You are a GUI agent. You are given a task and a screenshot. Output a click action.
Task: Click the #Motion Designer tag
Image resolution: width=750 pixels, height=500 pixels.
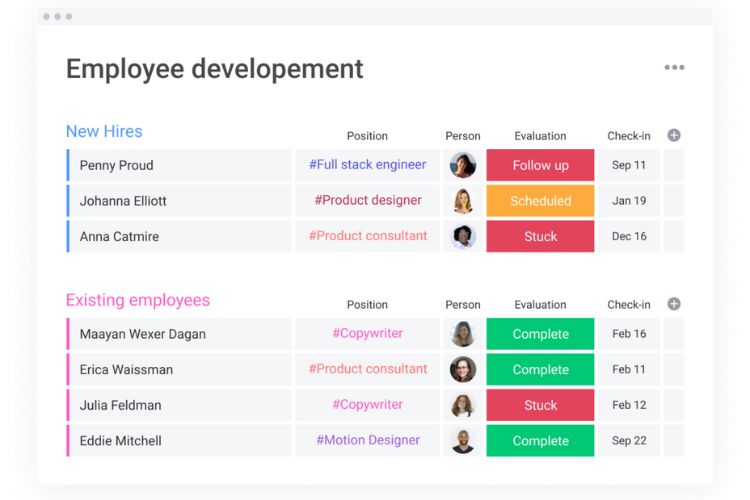pyautogui.click(x=368, y=440)
